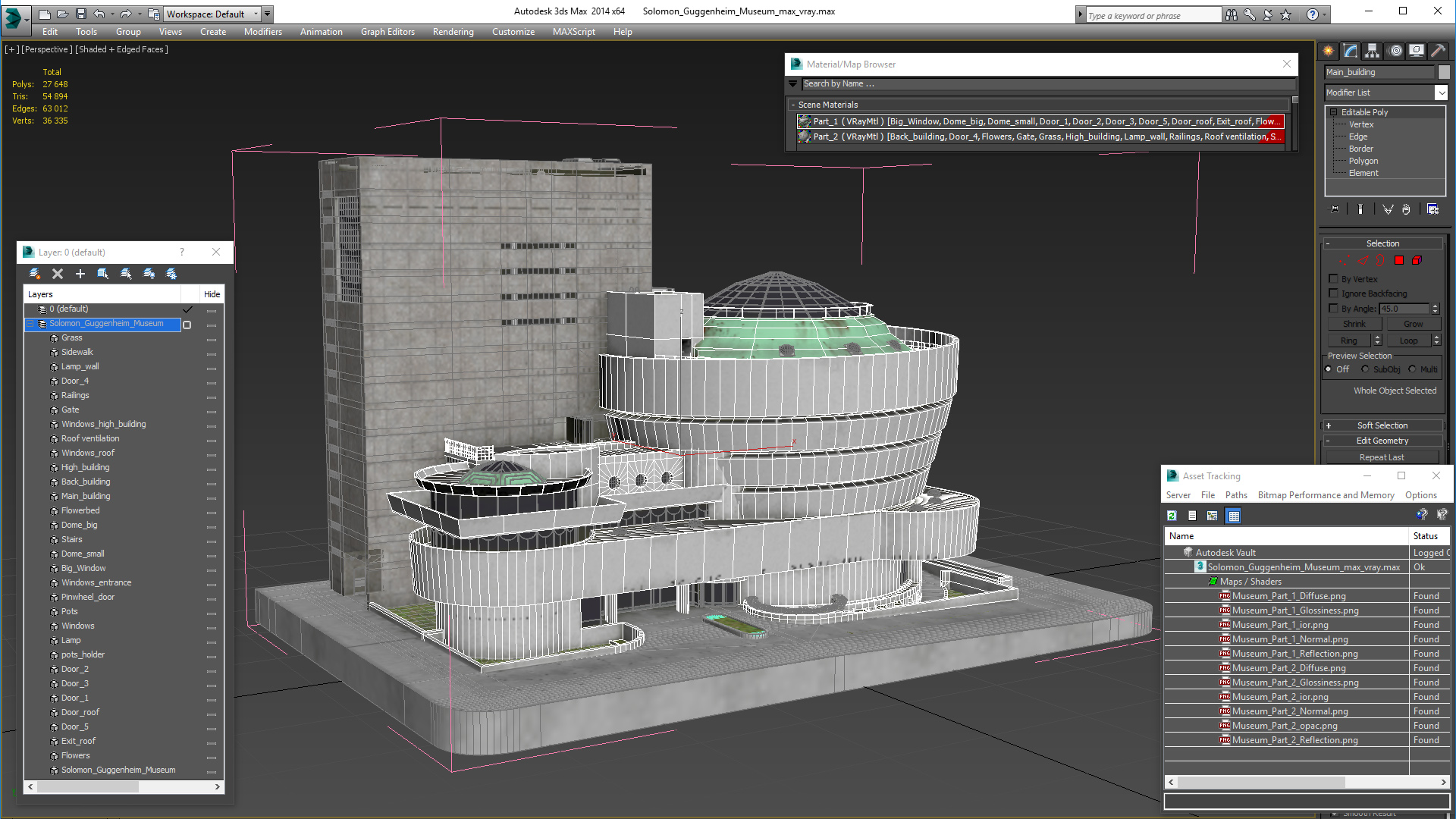
Task: Open the Create command panel tab
Action: [1329, 51]
